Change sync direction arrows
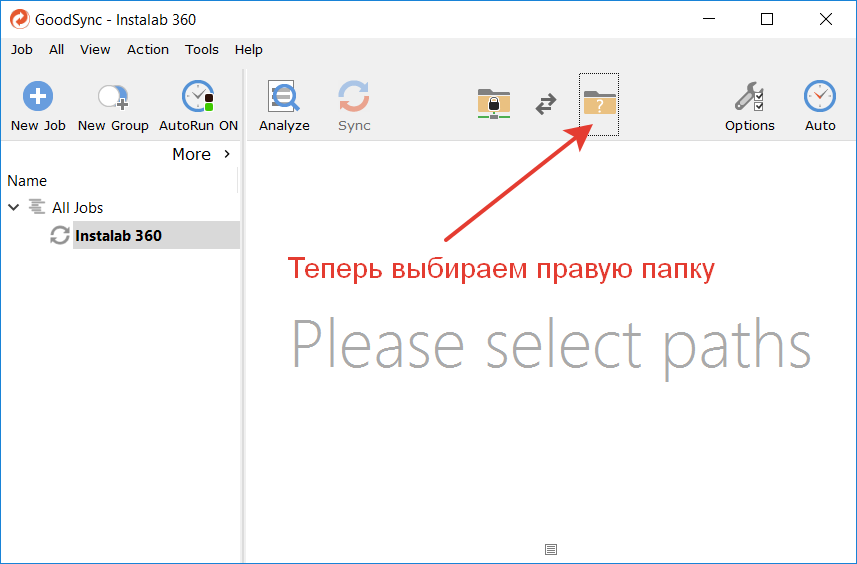 [x=545, y=103]
